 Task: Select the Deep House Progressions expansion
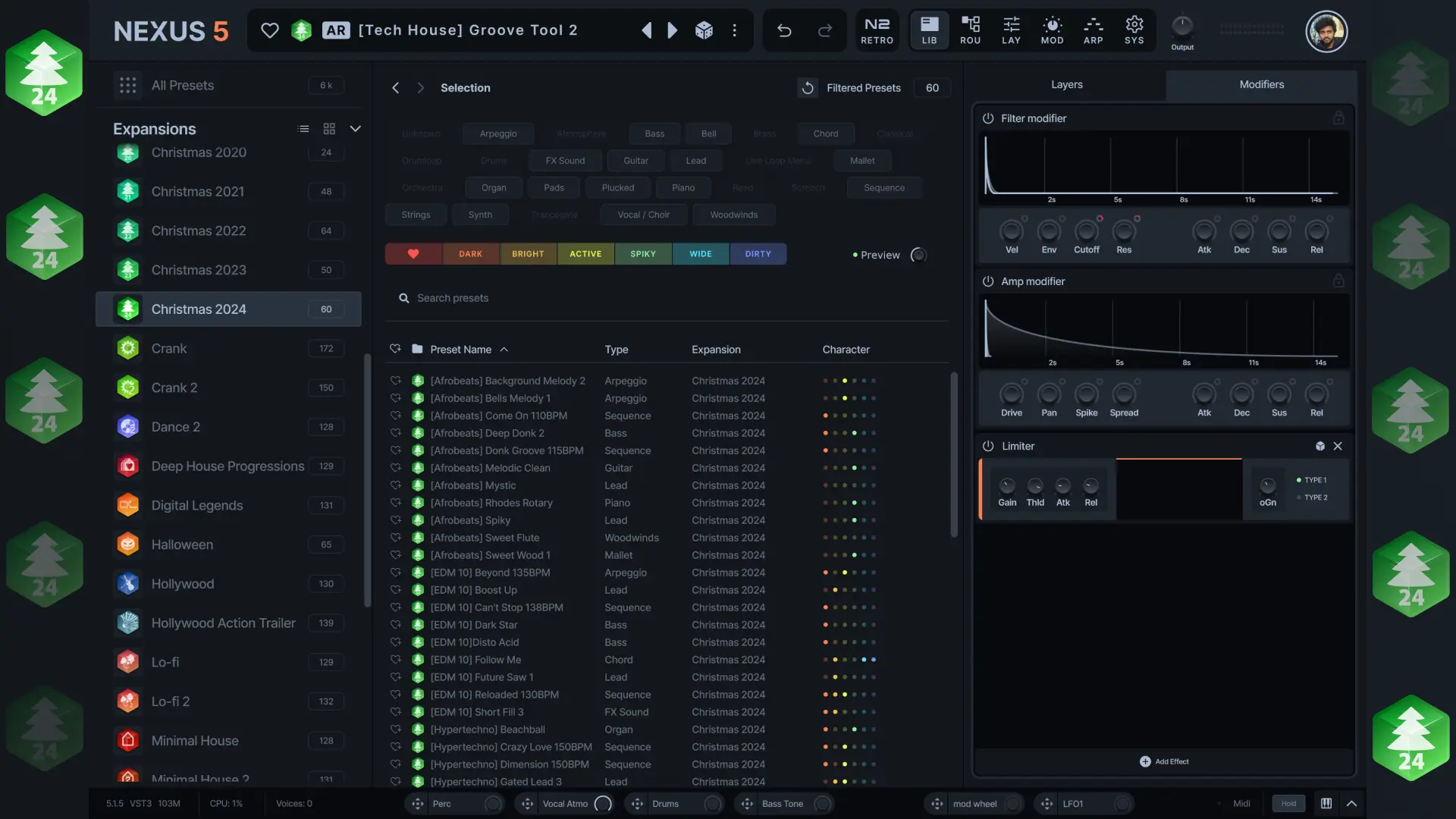[228, 466]
